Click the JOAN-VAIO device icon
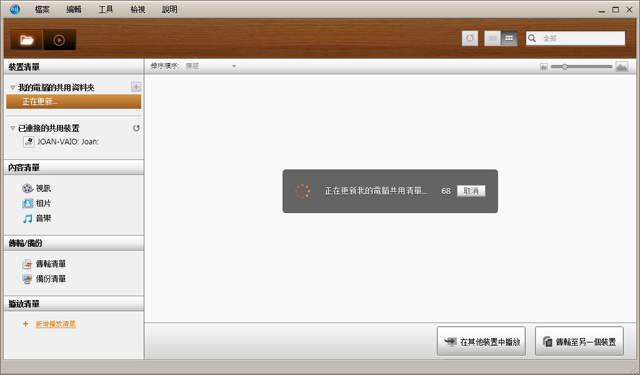640x375 pixels. click(x=29, y=142)
